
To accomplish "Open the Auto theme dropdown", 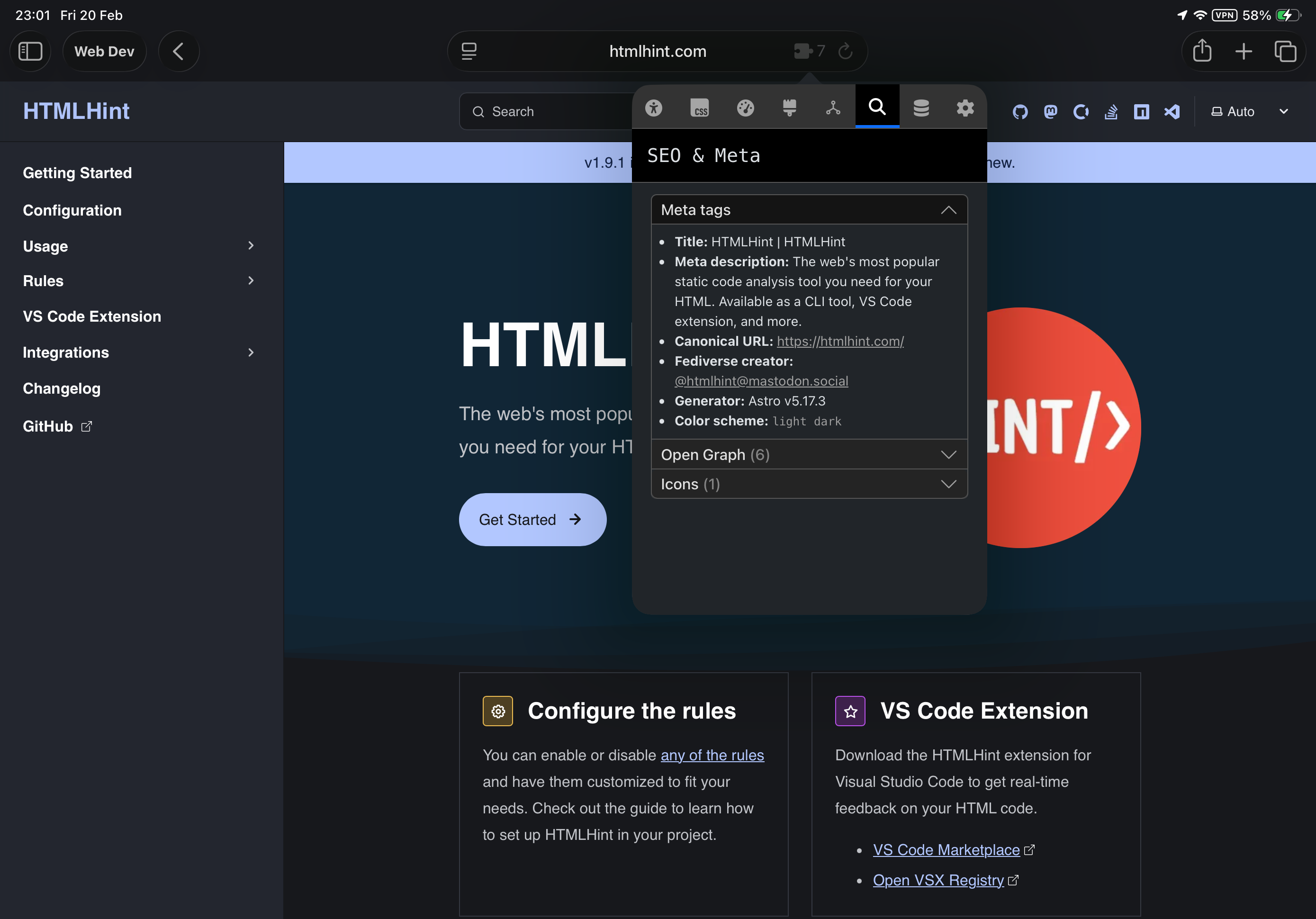I will pyautogui.click(x=1250, y=111).
